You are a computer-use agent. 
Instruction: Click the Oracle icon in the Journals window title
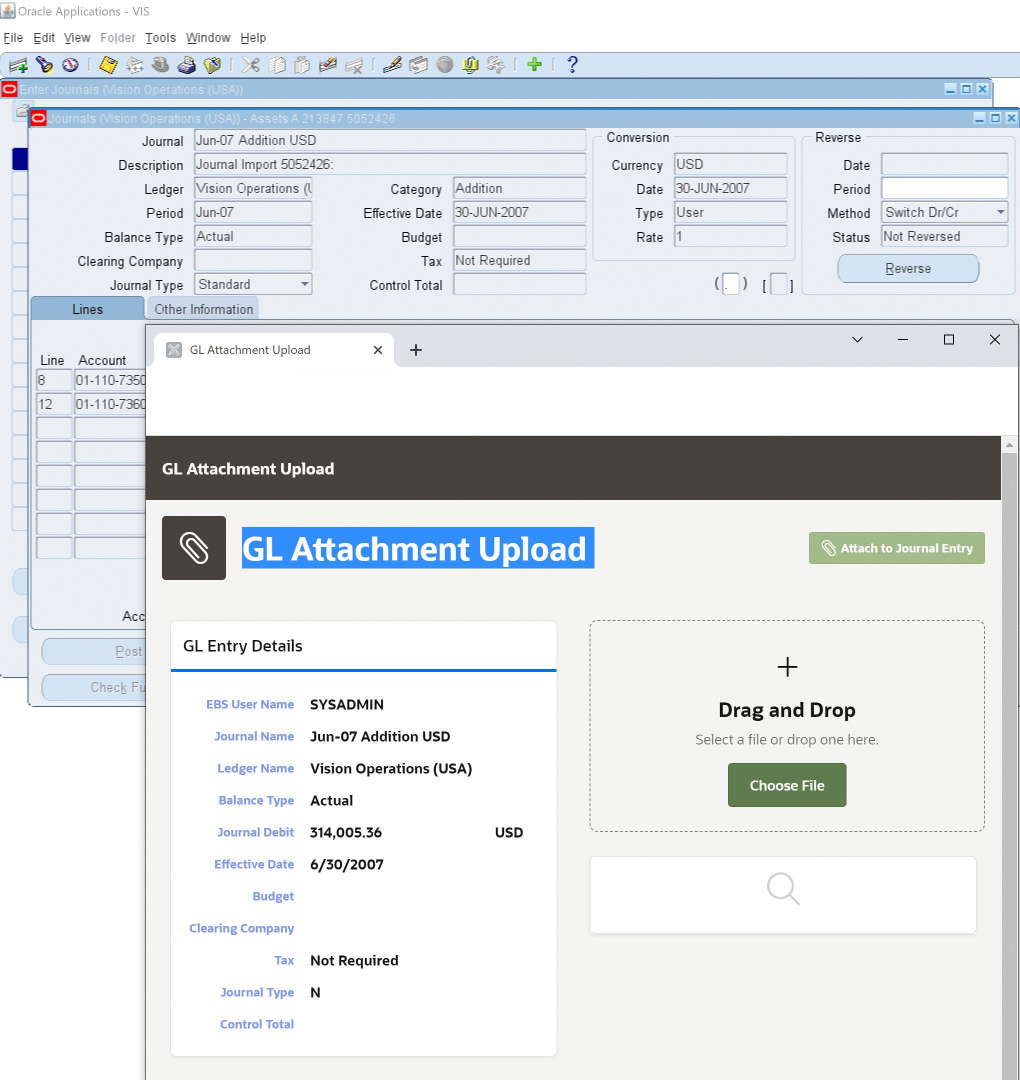pyautogui.click(x=39, y=118)
